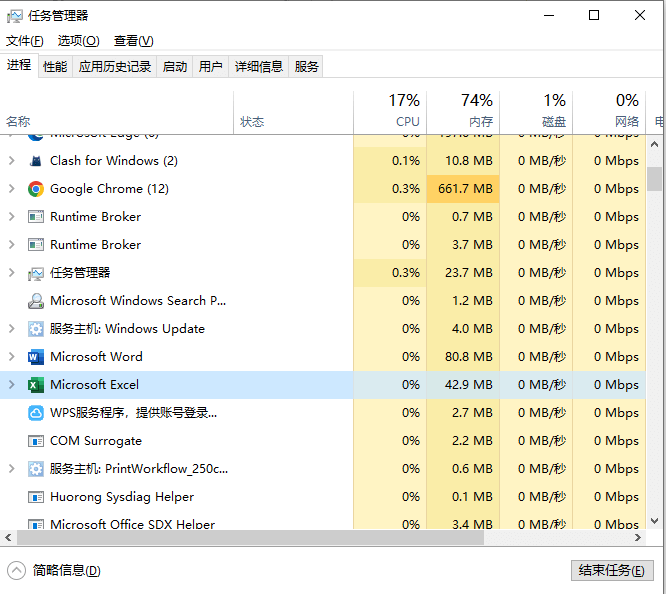
Task: Select the Microsoft Windows Search P... row name
Action: 138,301
